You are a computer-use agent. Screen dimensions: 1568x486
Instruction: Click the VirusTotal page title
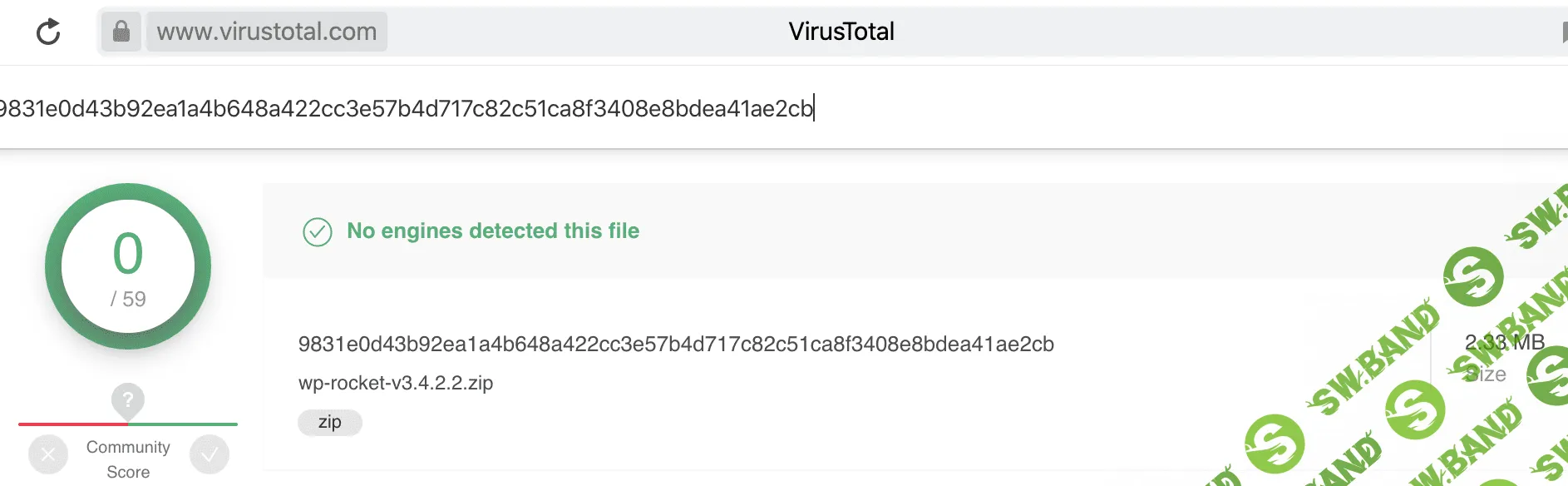point(841,32)
